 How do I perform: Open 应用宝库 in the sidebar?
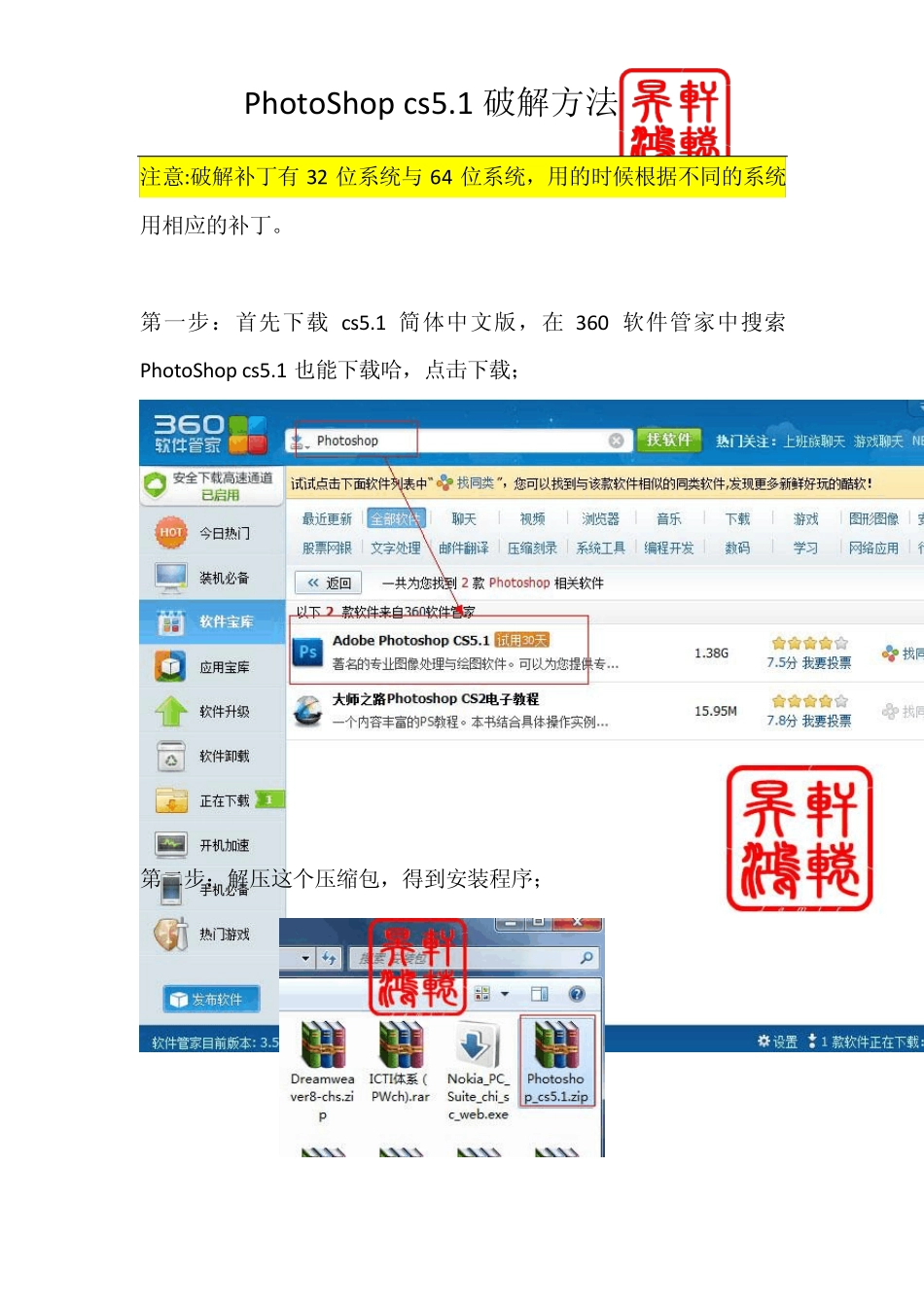click(202, 667)
